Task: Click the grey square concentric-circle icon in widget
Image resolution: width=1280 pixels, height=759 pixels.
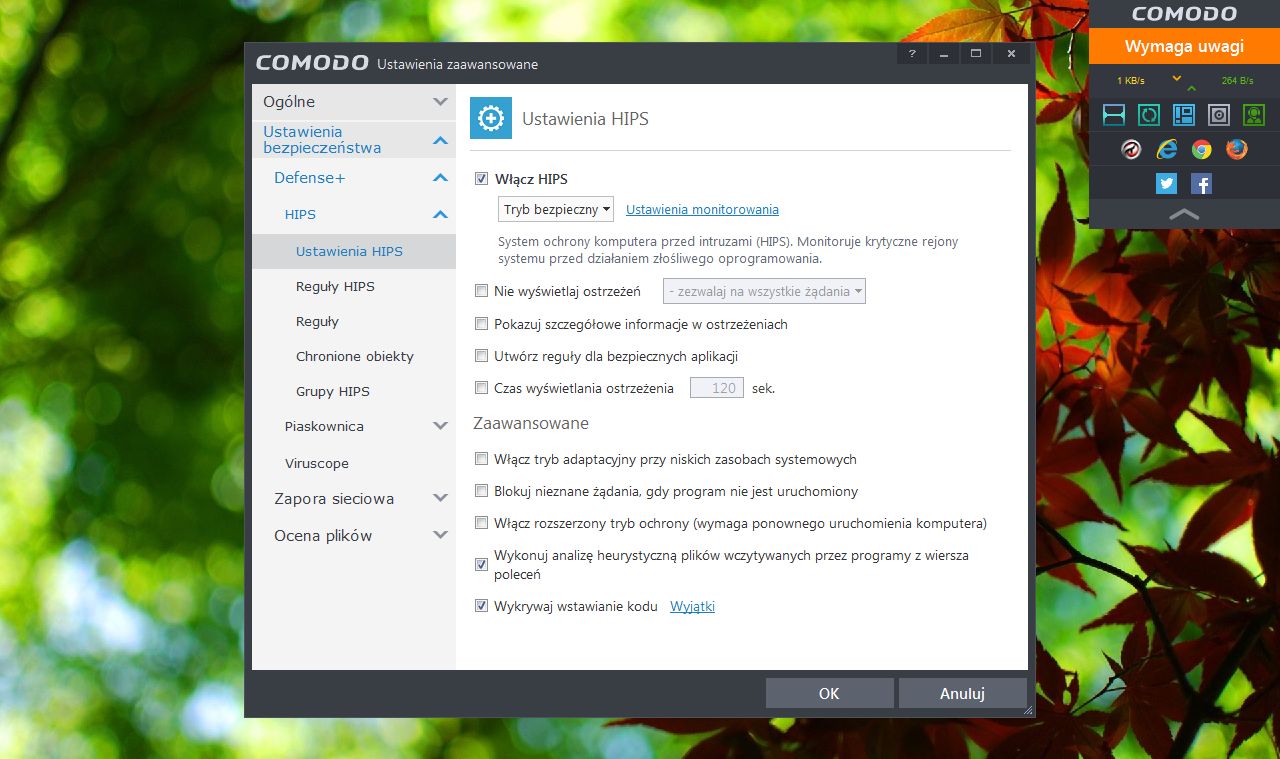Action: click(x=1219, y=114)
